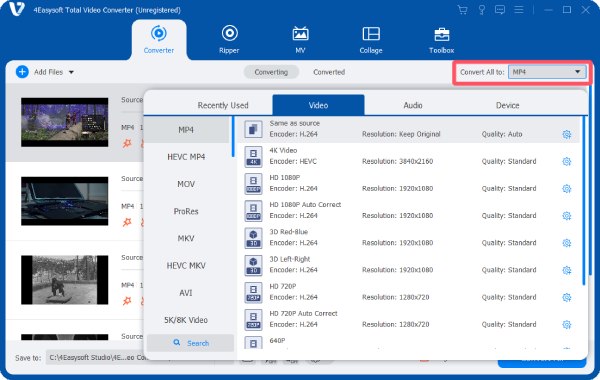Choose ProRes format
This screenshot has height=380, width=600.
[x=186, y=211]
